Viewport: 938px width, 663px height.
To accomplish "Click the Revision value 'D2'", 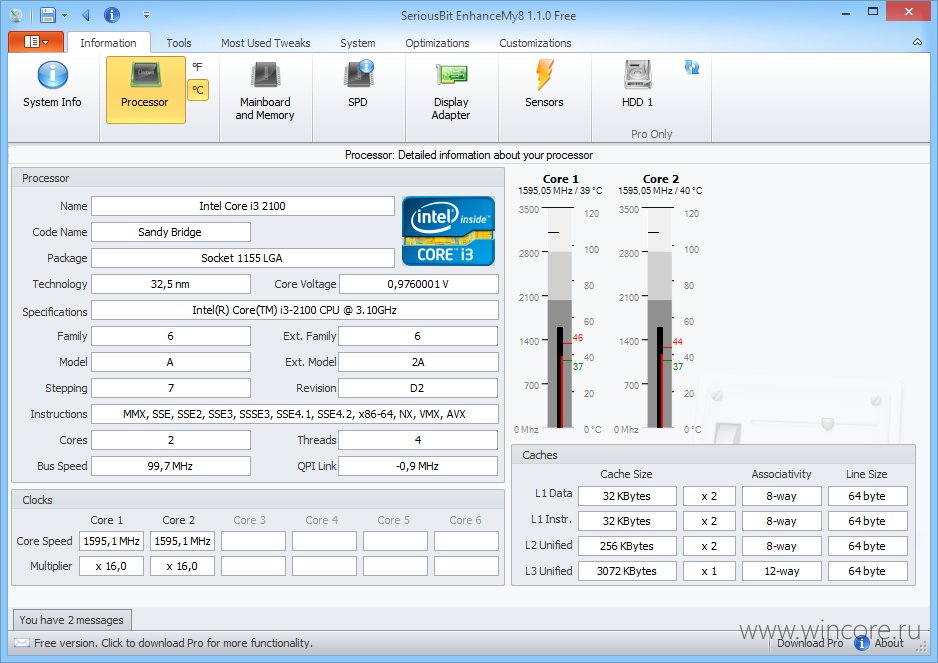I will tap(418, 388).
